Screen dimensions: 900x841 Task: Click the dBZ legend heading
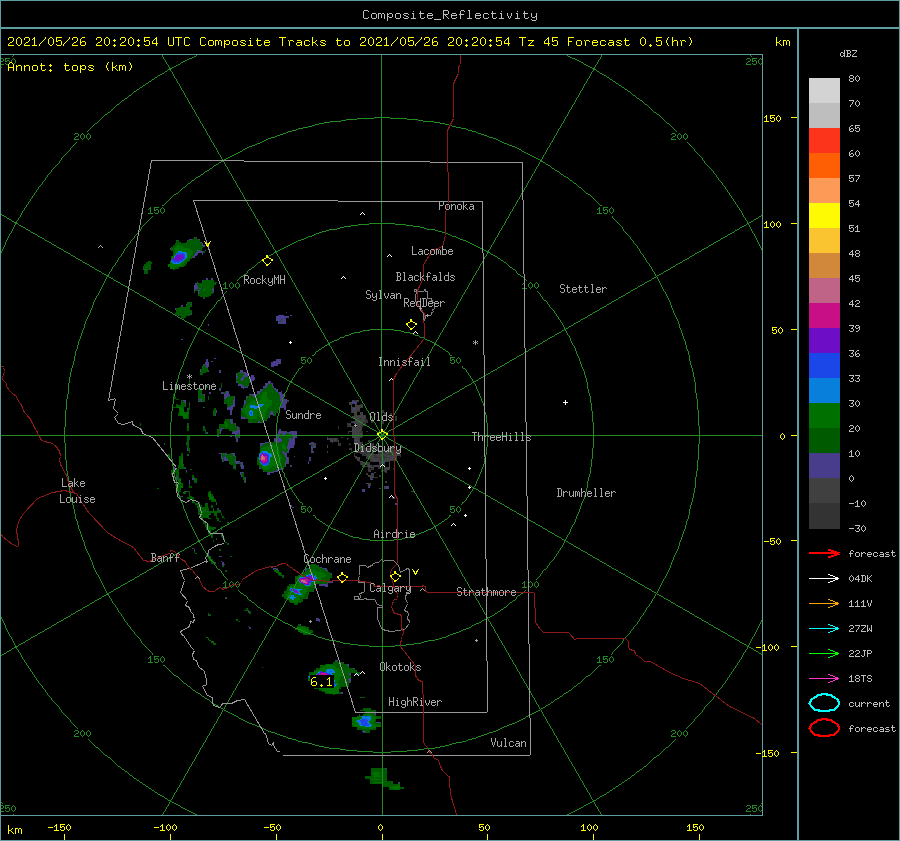point(848,53)
